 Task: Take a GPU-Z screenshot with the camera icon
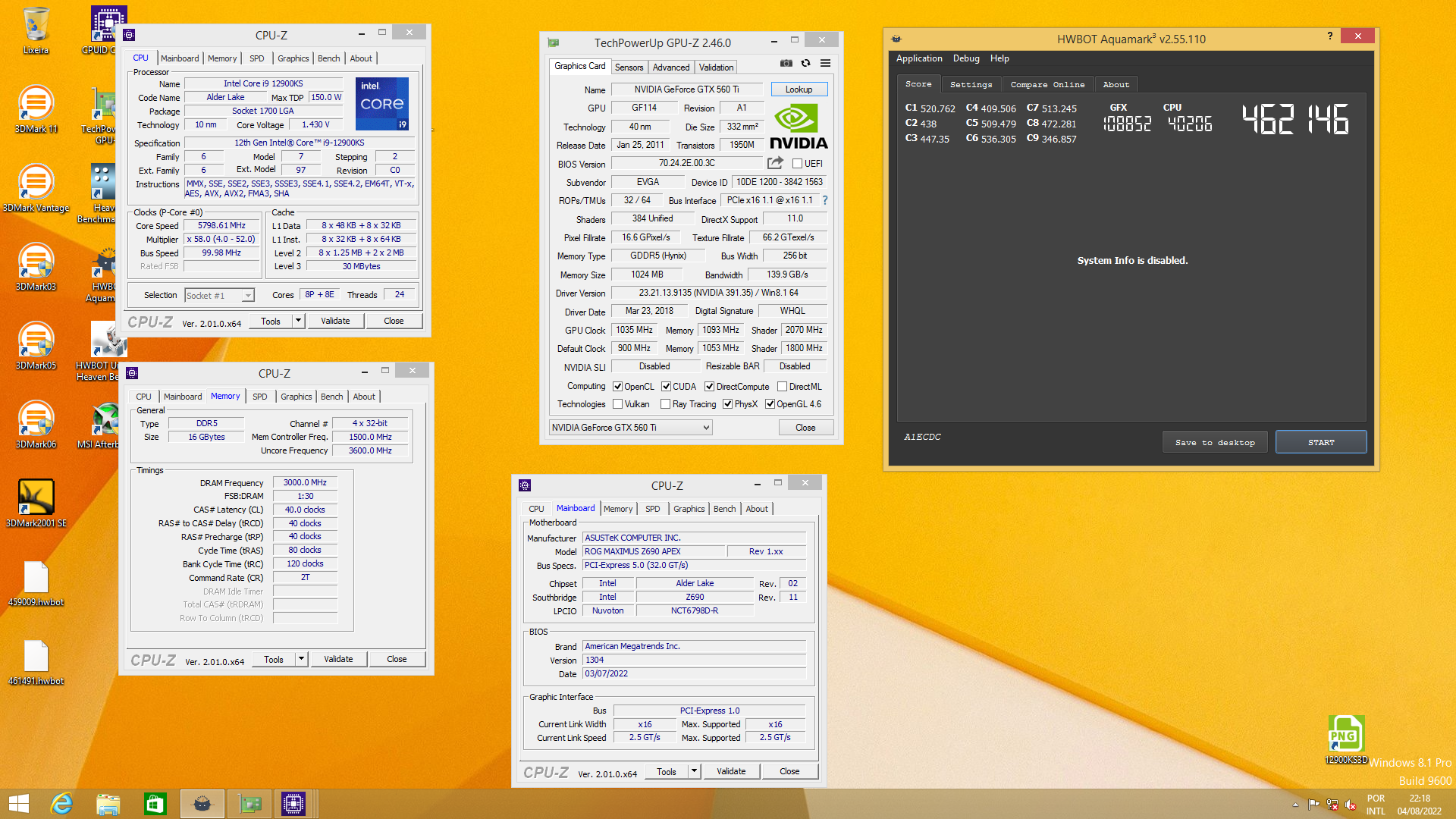[x=786, y=63]
